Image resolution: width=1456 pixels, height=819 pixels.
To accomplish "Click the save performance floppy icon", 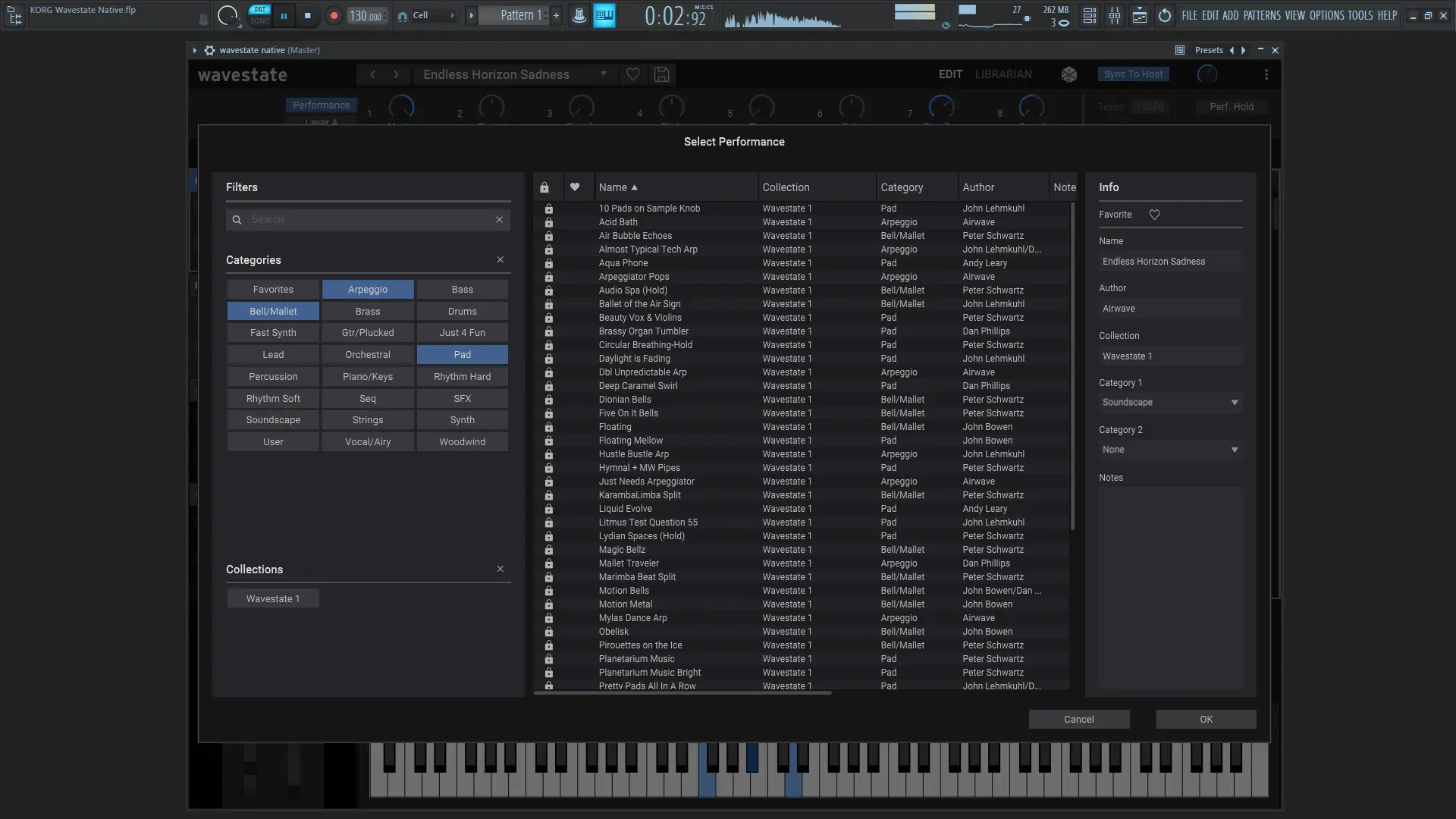I will coord(661,74).
